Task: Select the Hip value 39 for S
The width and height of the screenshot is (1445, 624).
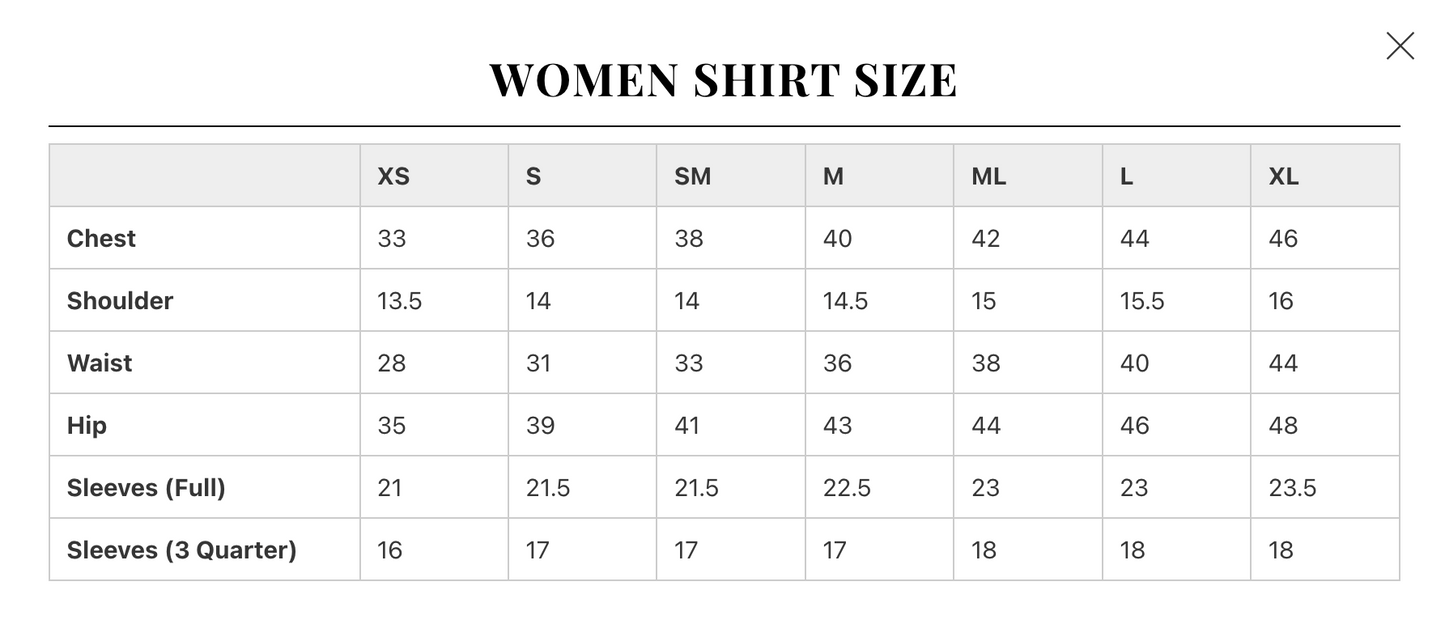Action: pos(540,425)
